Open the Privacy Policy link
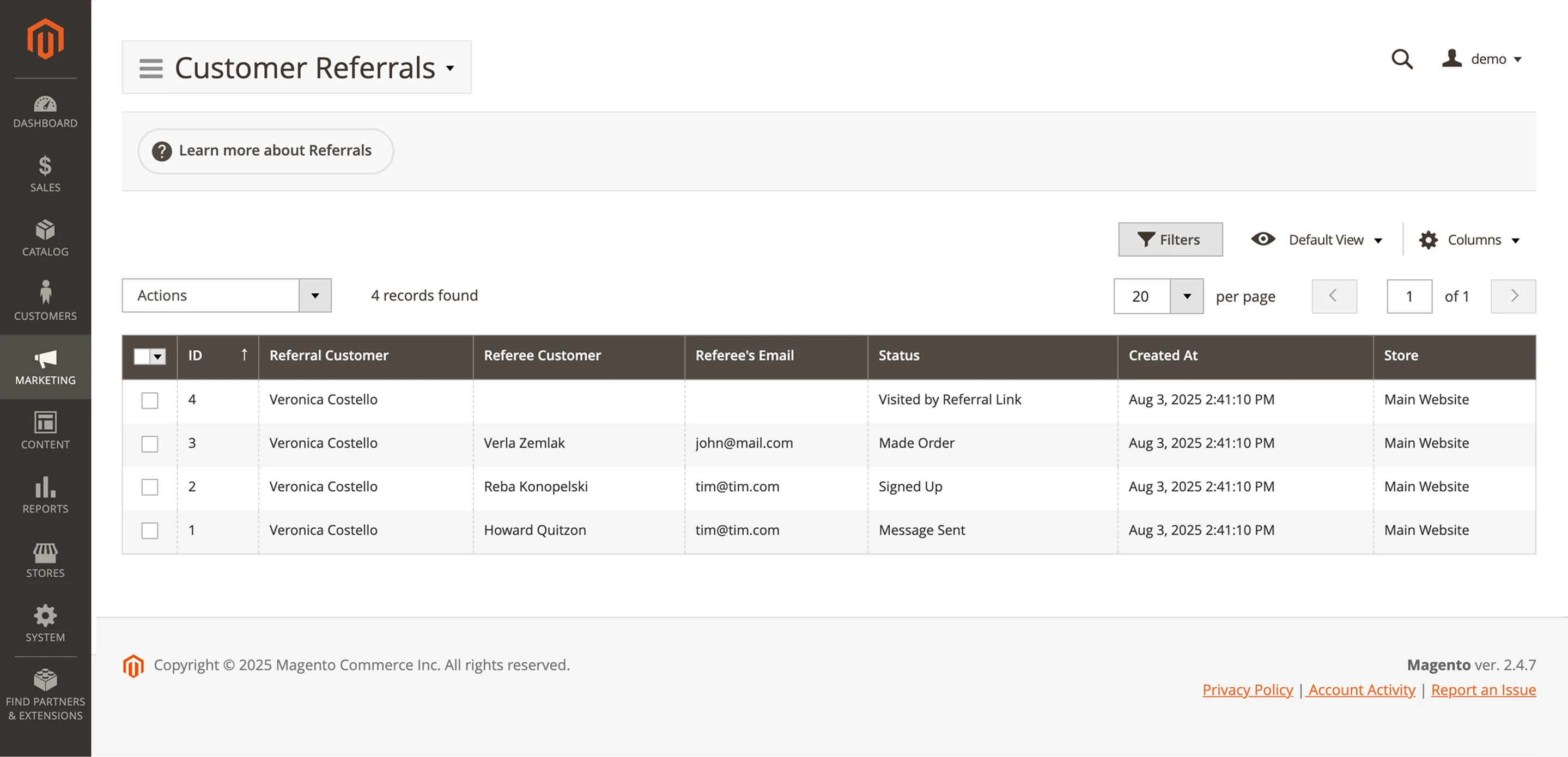This screenshot has width=1568, height=757. coord(1247,689)
